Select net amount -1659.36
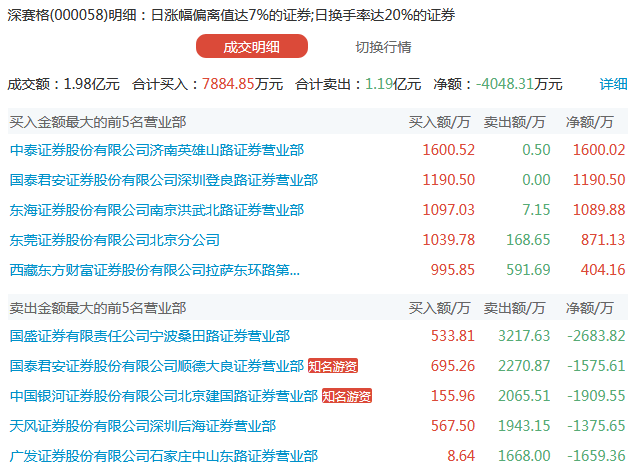This screenshot has width=634, height=468. pyautogui.click(x=596, y=456)
